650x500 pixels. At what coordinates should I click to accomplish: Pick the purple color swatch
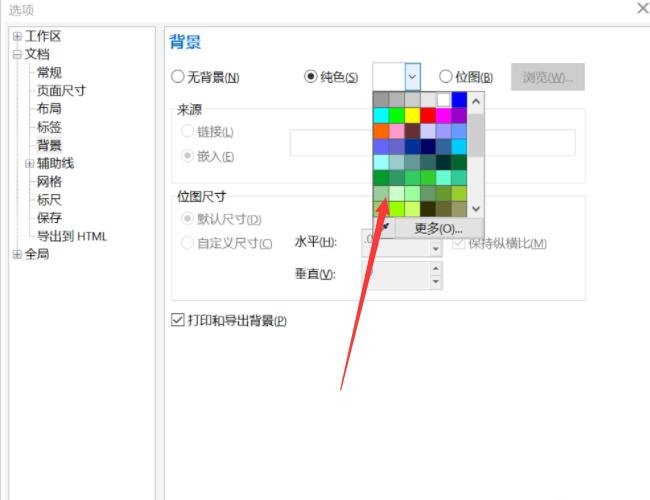click(459, 115)
